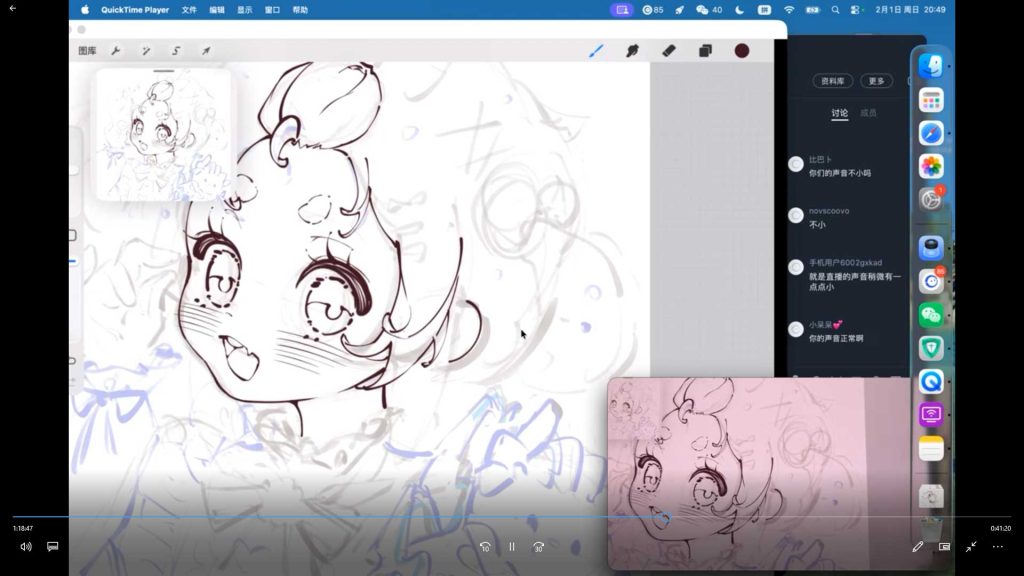The height and width of the screenshot is (576, 1024).
Task: Pause the video playback
Action: [x=512, y=547]
